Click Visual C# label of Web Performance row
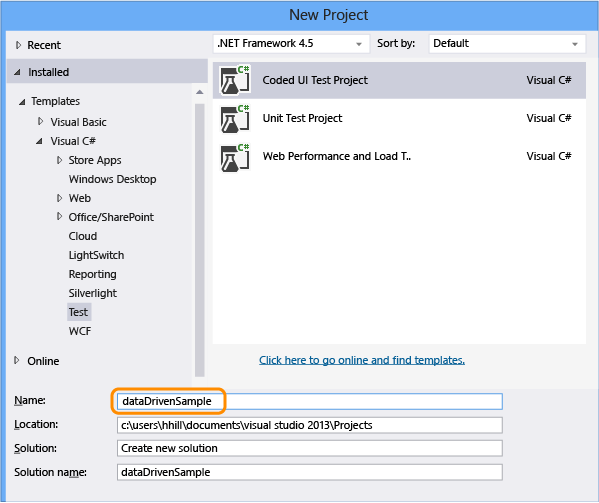The width and height of the screenshot is (599, 503). [x=549, y=157]
